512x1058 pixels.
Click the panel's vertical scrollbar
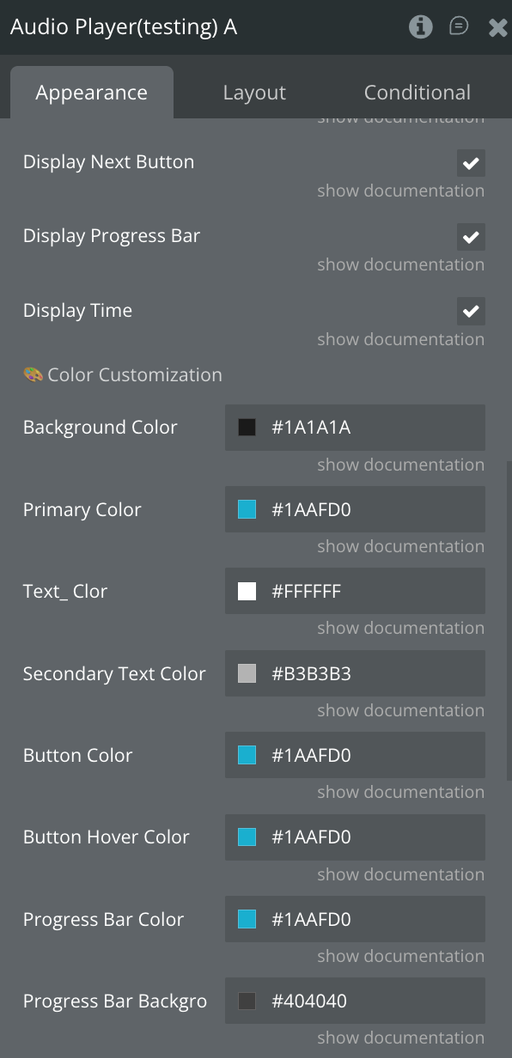tap(509, 621)
